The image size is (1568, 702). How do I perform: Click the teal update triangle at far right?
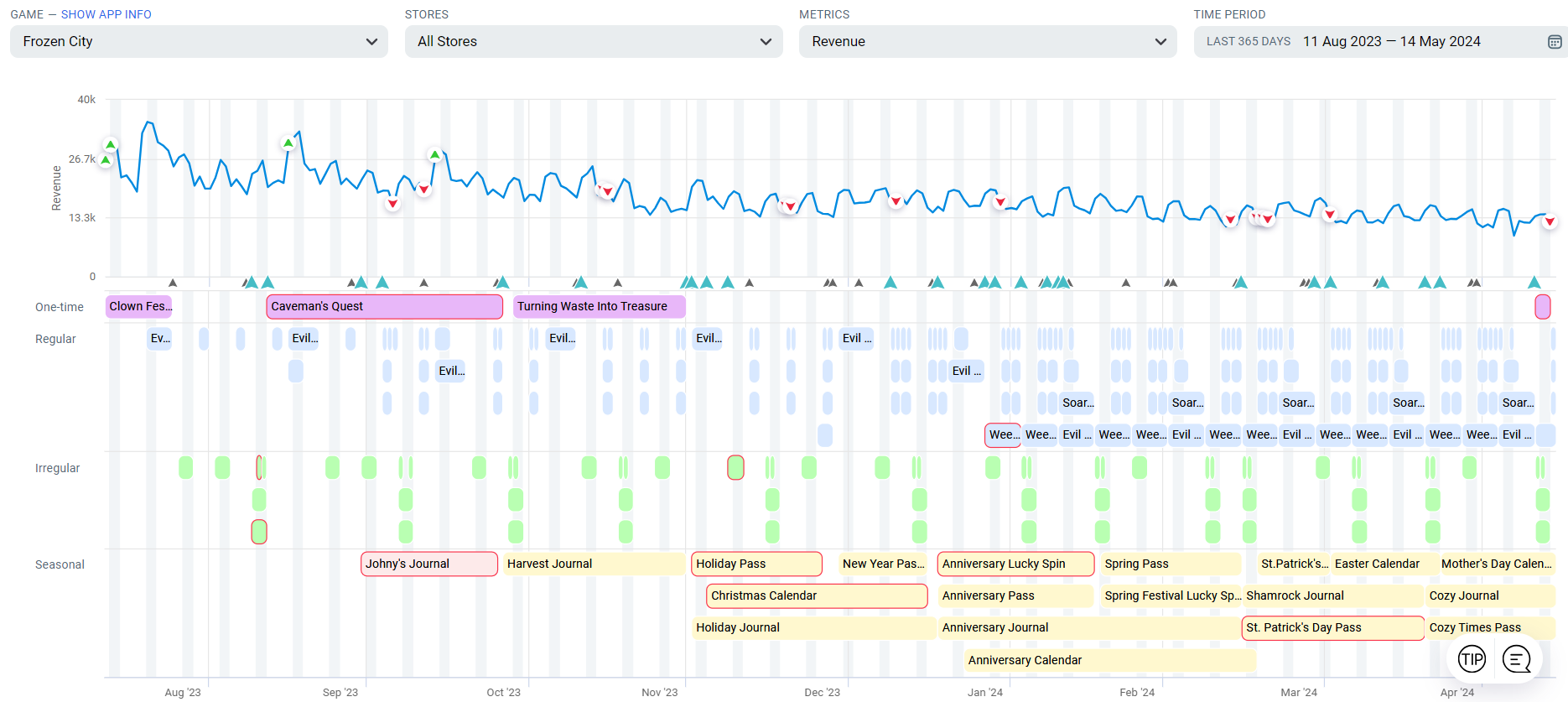pyautogui.click(x=1534, y=282)
